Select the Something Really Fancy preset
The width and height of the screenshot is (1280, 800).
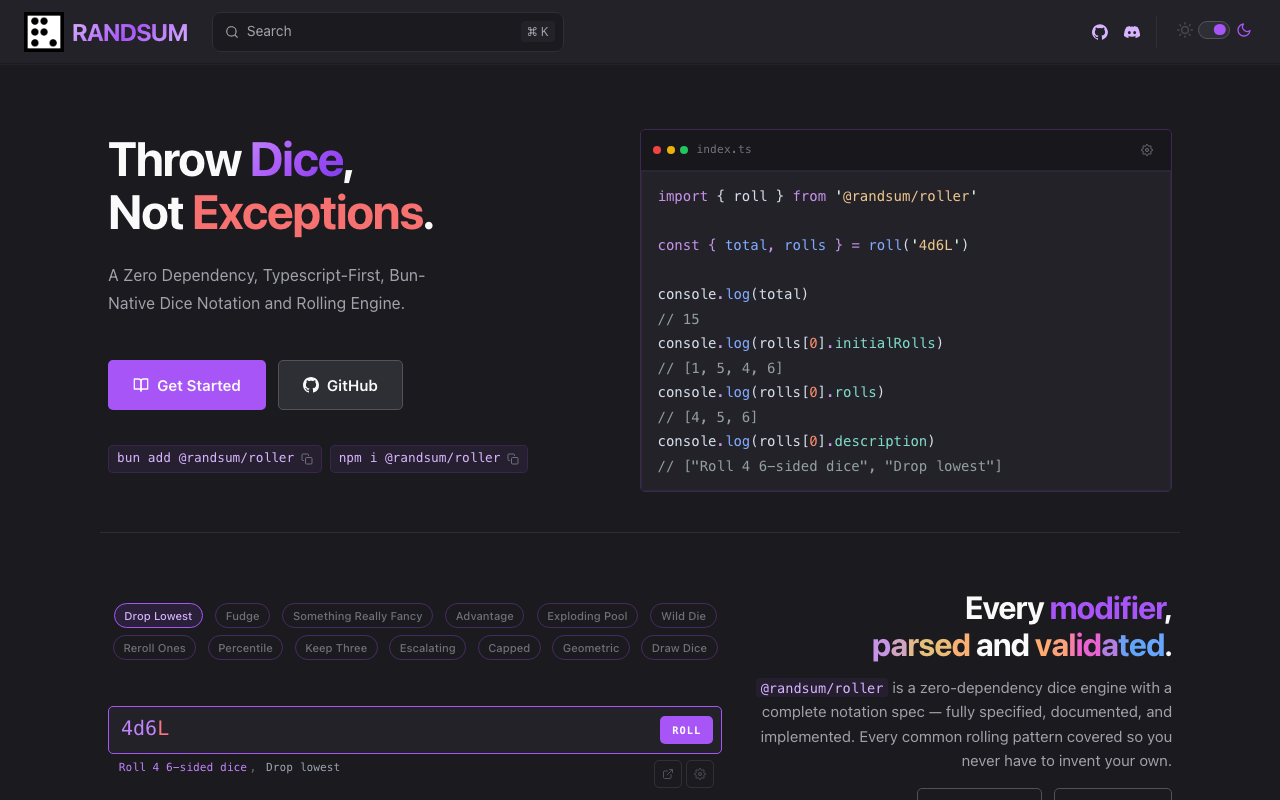pyautogui.click(x=358, y=616)
